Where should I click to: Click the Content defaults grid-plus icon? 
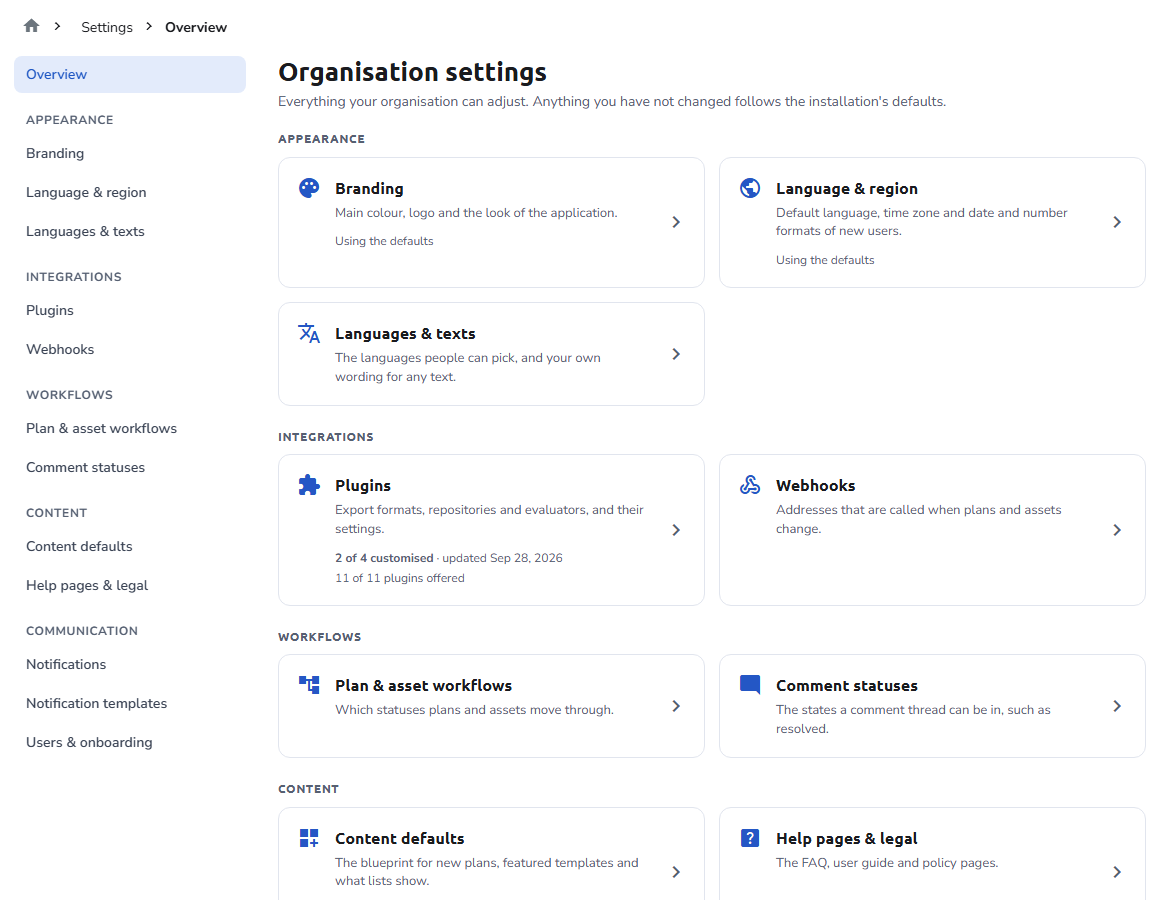tap(308, 838)
